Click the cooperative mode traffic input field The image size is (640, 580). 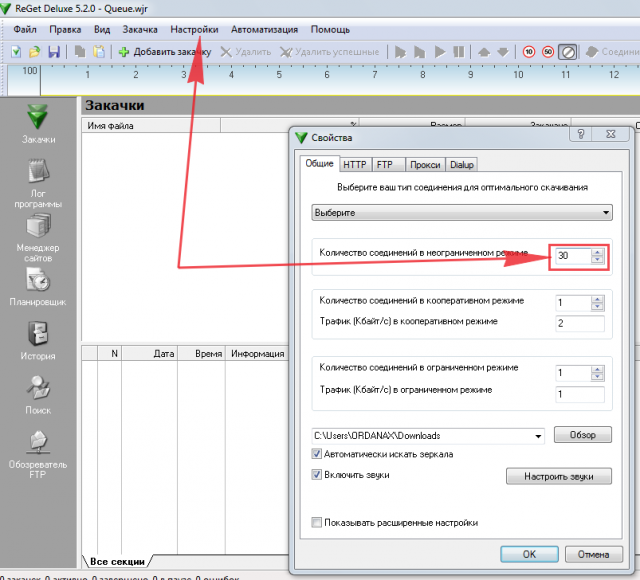[x=580, y=323]
